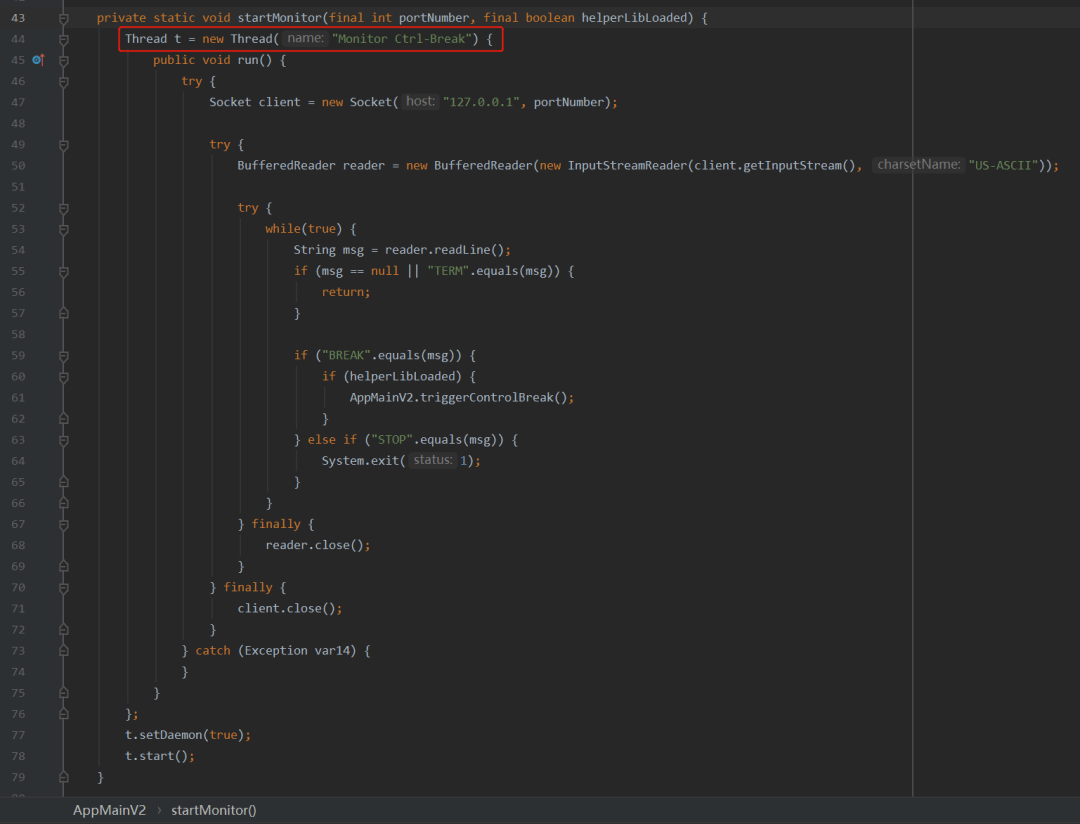Click reader.close() on line 68
Image resolution: width=1080 pixels, height=824 pixels.
pos(315,545)
